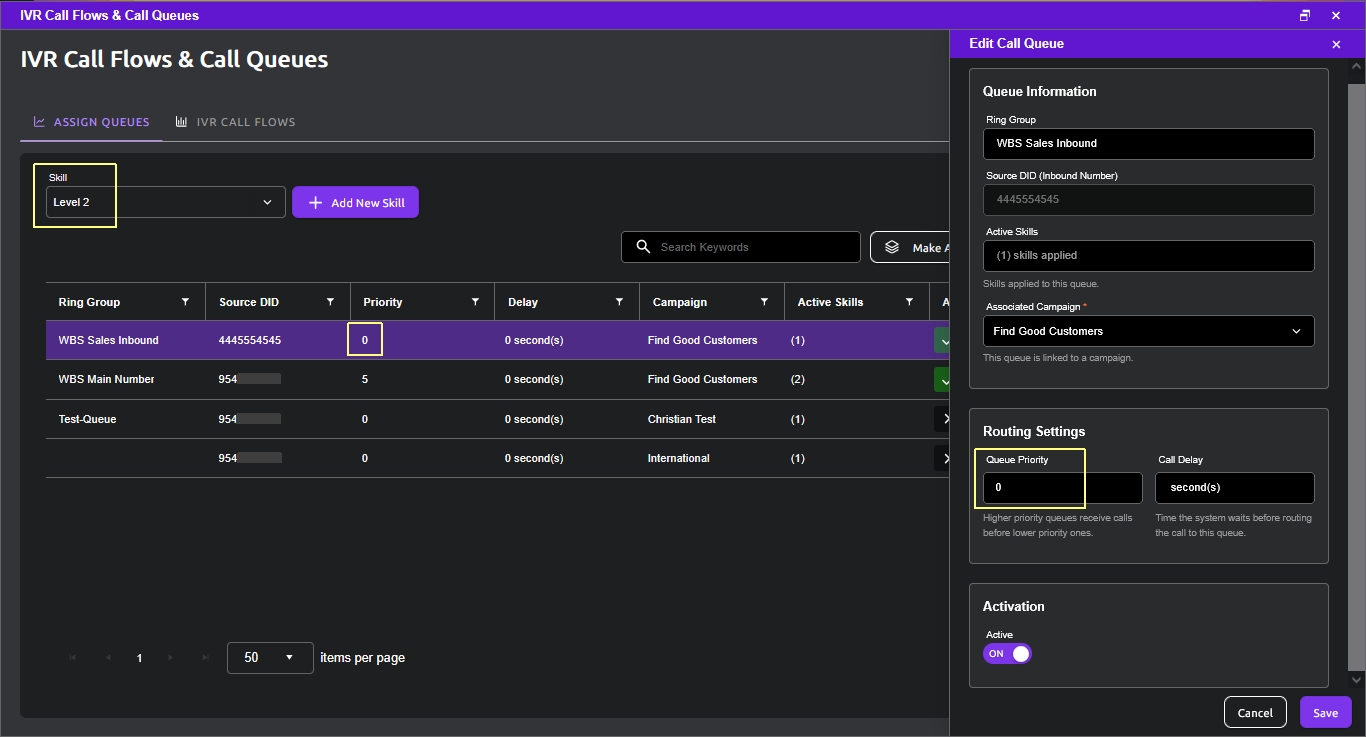Click the magnifier icon in the search box

643,247
